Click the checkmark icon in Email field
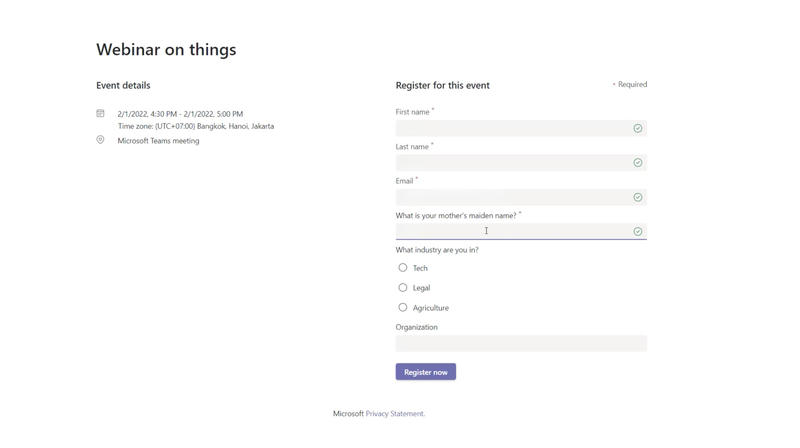Image resolution: width=800 pixels, height=448 pixels. pyautogui.click(x=637, y=197)
